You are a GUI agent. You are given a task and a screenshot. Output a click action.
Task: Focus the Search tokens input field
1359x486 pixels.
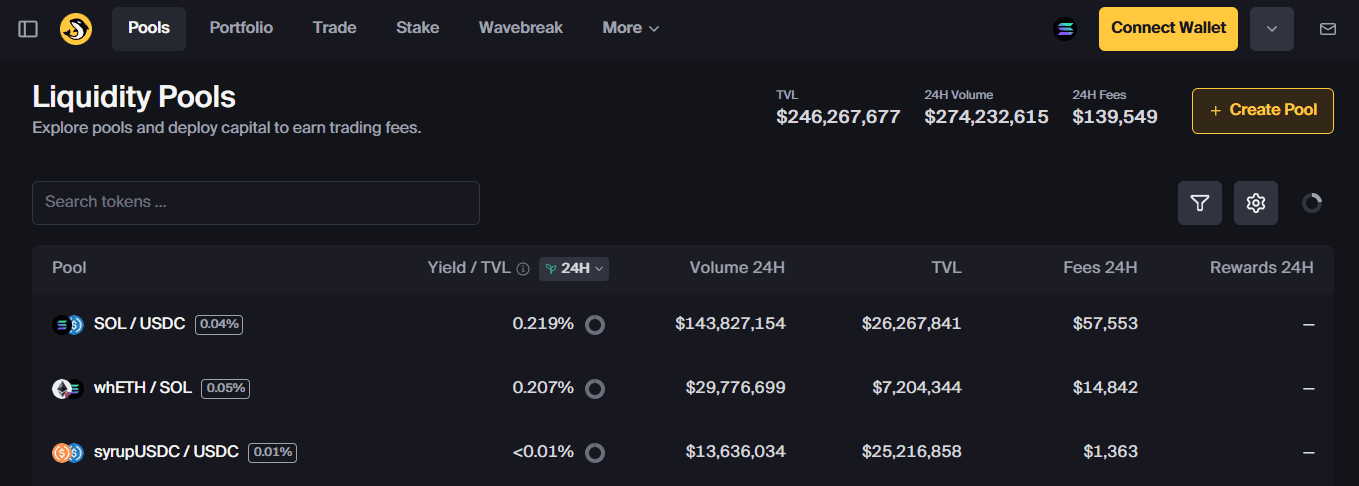[256, 203]
